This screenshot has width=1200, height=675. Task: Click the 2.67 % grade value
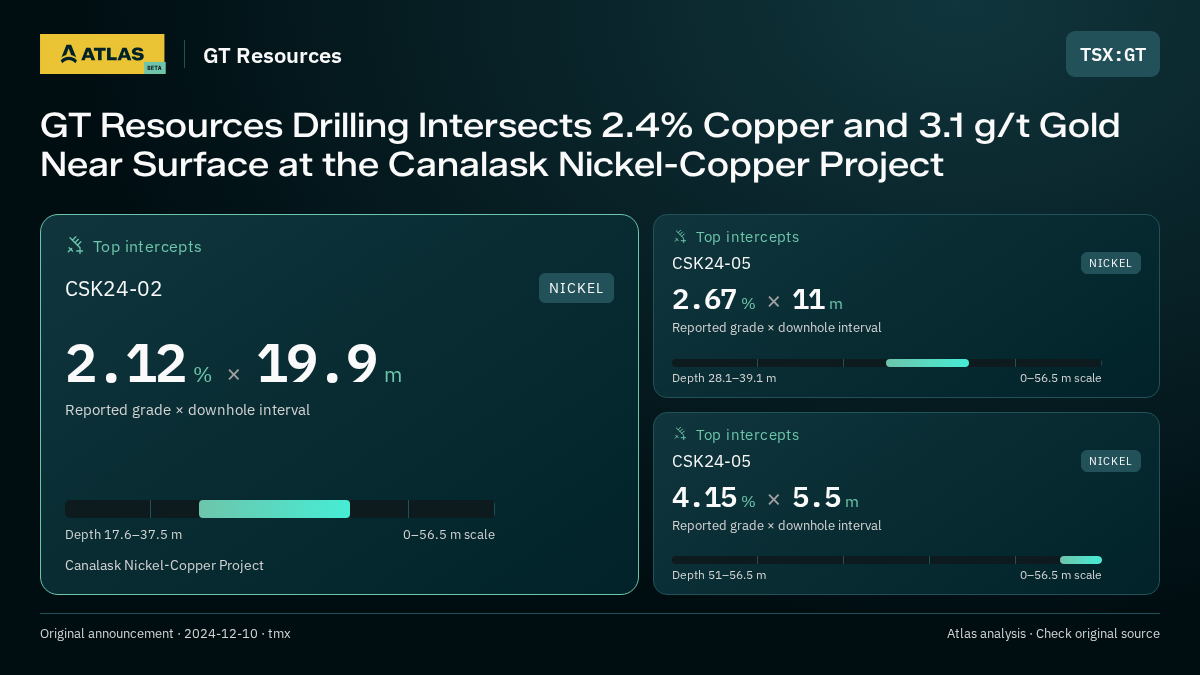(714, 300)
